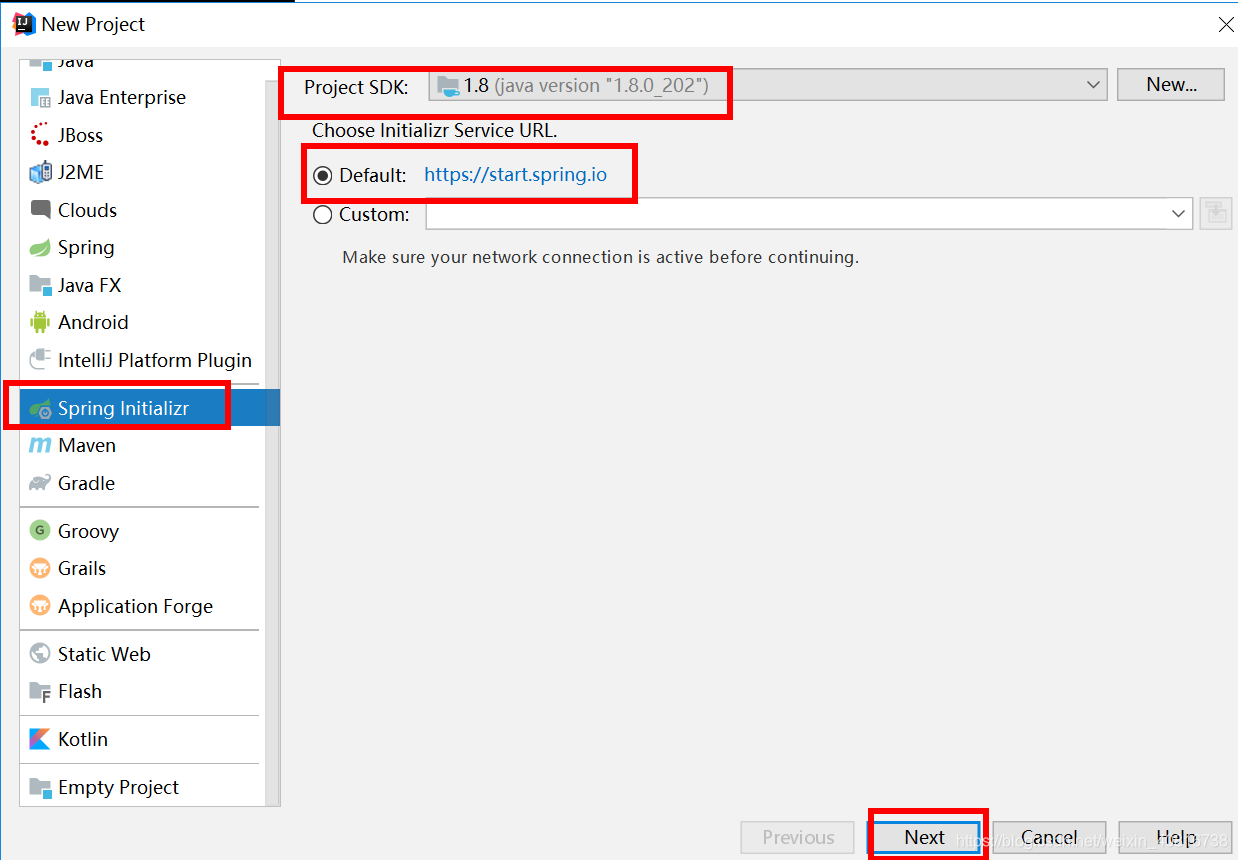This screenshot has height=860, width=1238.
Task: Select the JBoss list row label
Action: tap(80, 135)
